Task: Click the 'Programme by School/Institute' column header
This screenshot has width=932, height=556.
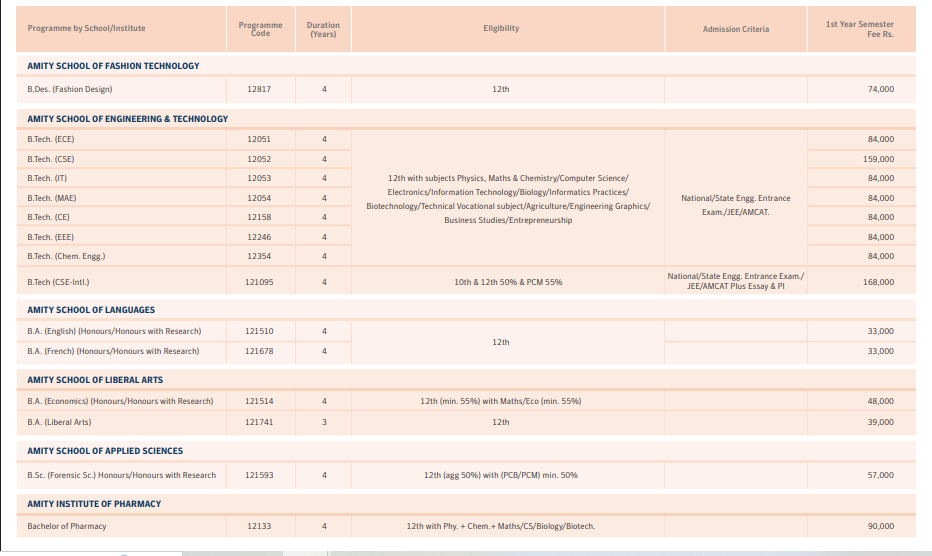Action: pyautogui.click(x=86, y=29)
